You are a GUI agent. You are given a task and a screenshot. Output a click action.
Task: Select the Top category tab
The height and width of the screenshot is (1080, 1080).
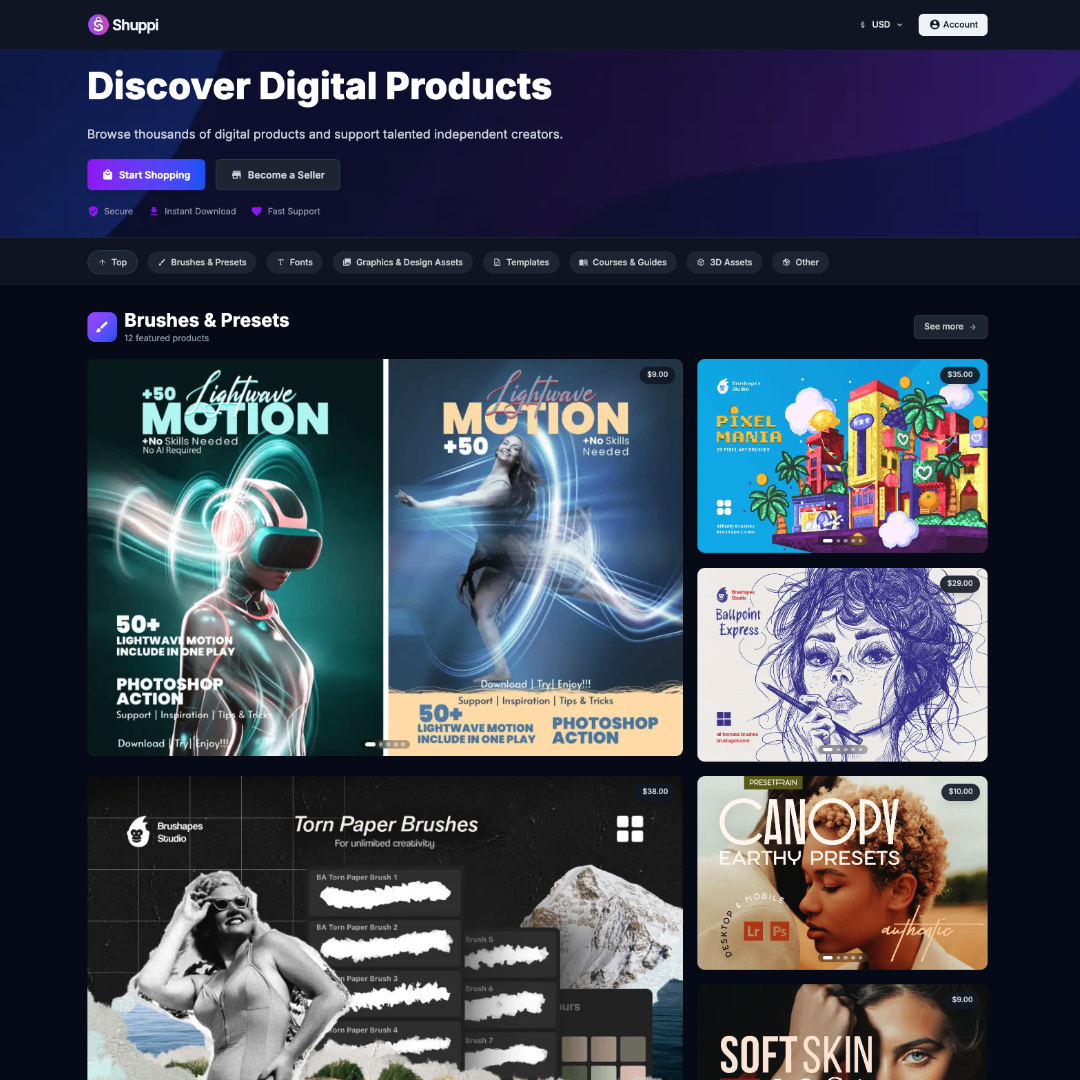pos(112,262)
